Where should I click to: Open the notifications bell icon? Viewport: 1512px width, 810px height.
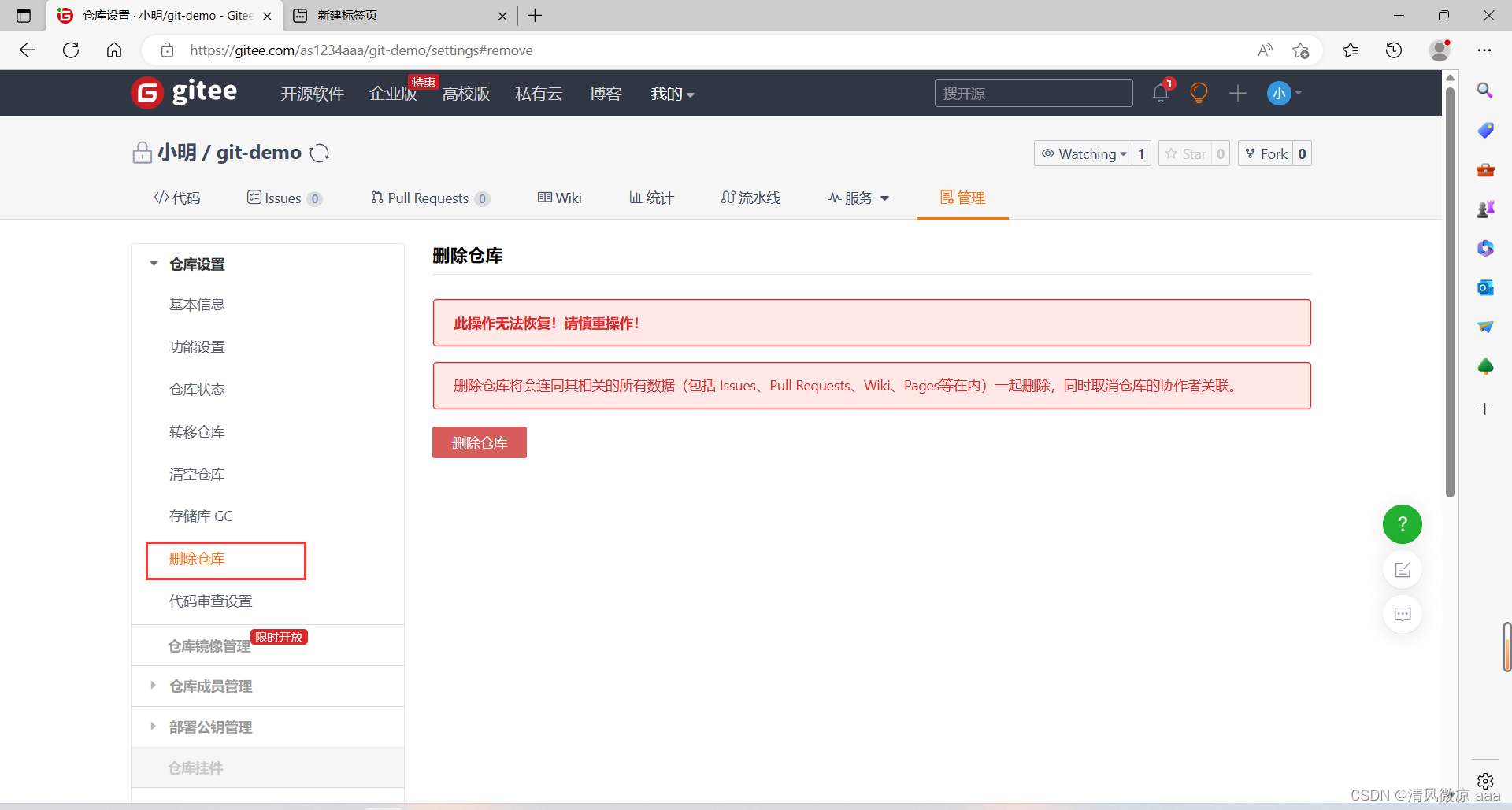coord(1161,93)
